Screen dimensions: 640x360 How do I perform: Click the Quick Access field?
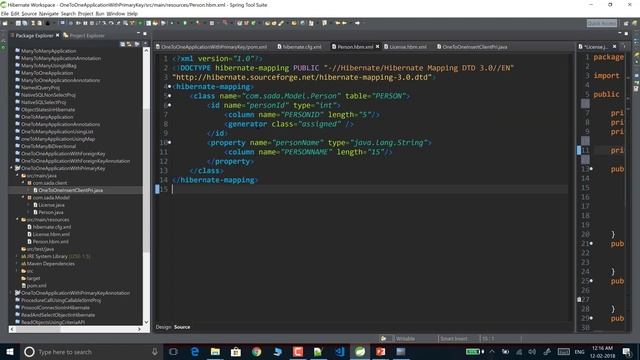coord(602,23)
